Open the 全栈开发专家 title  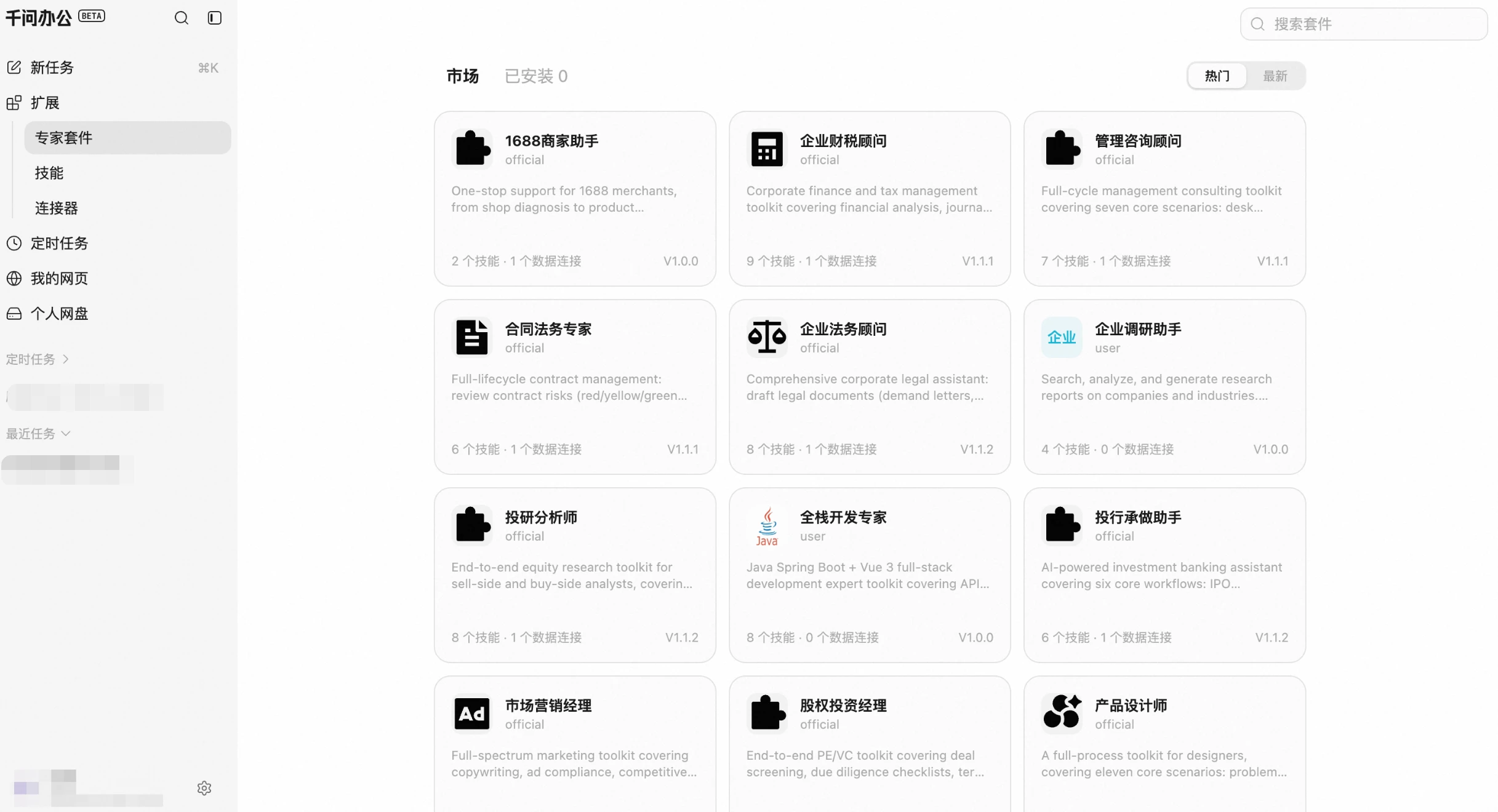[843, 517]
